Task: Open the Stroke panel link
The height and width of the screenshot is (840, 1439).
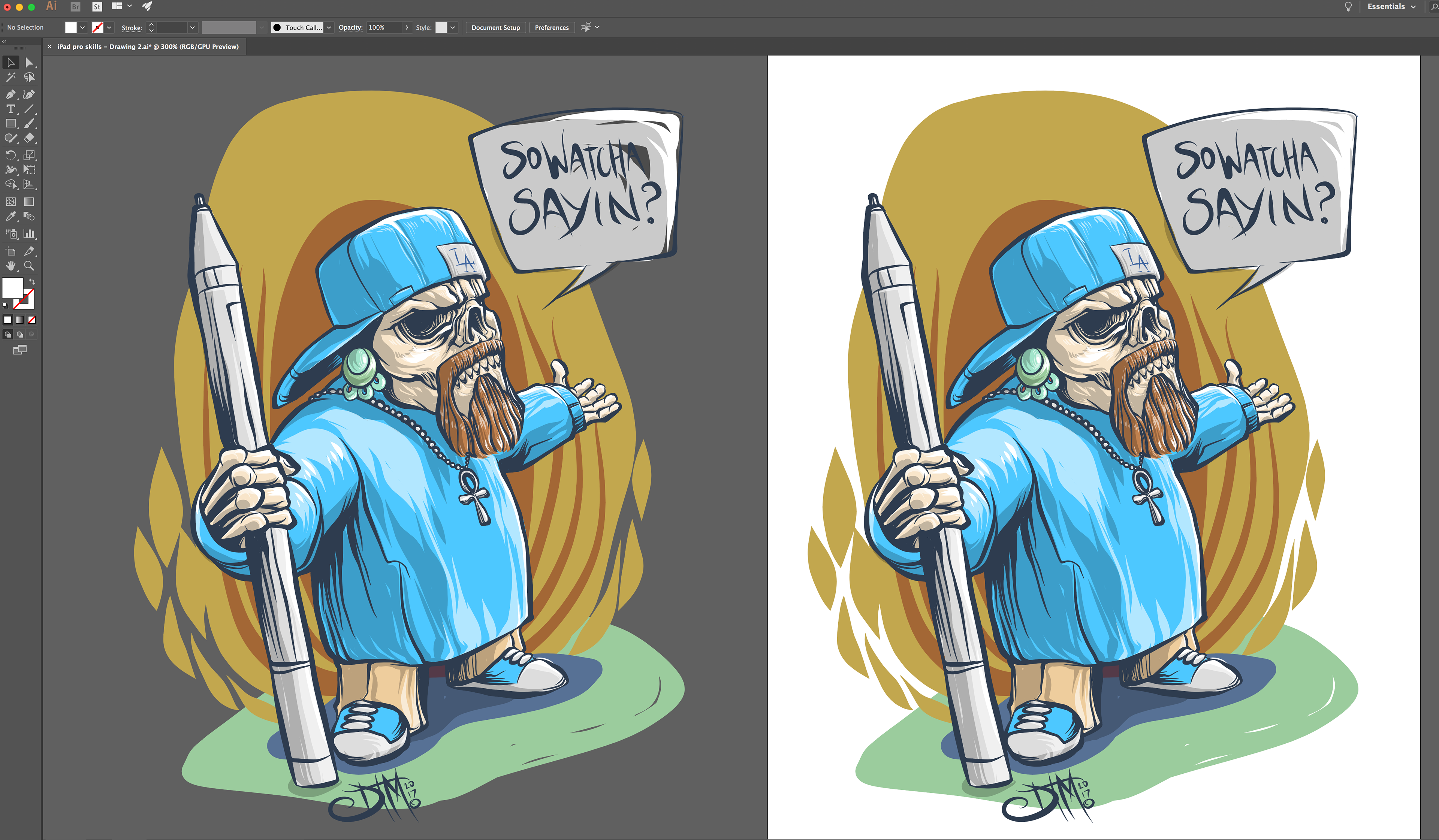Action: [132, 27]
